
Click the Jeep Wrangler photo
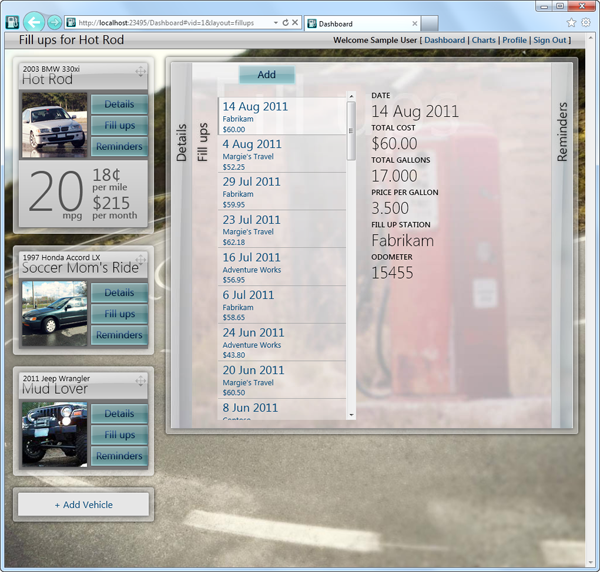coord(54,434)
